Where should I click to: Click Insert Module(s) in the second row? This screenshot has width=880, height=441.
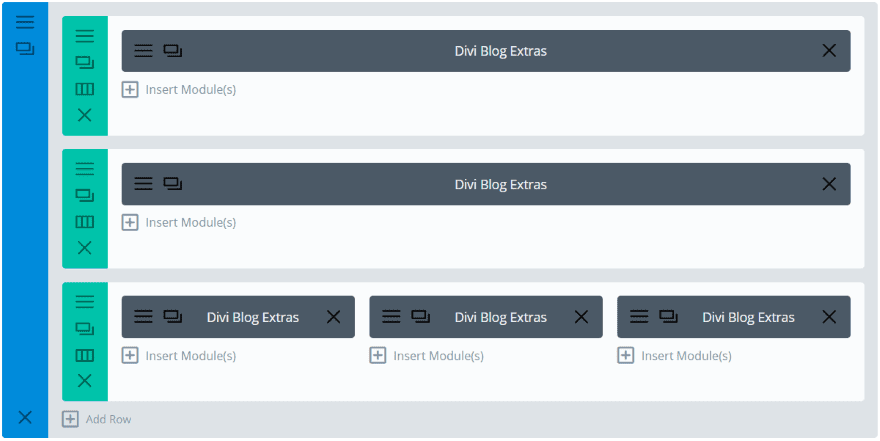[179, 223]
